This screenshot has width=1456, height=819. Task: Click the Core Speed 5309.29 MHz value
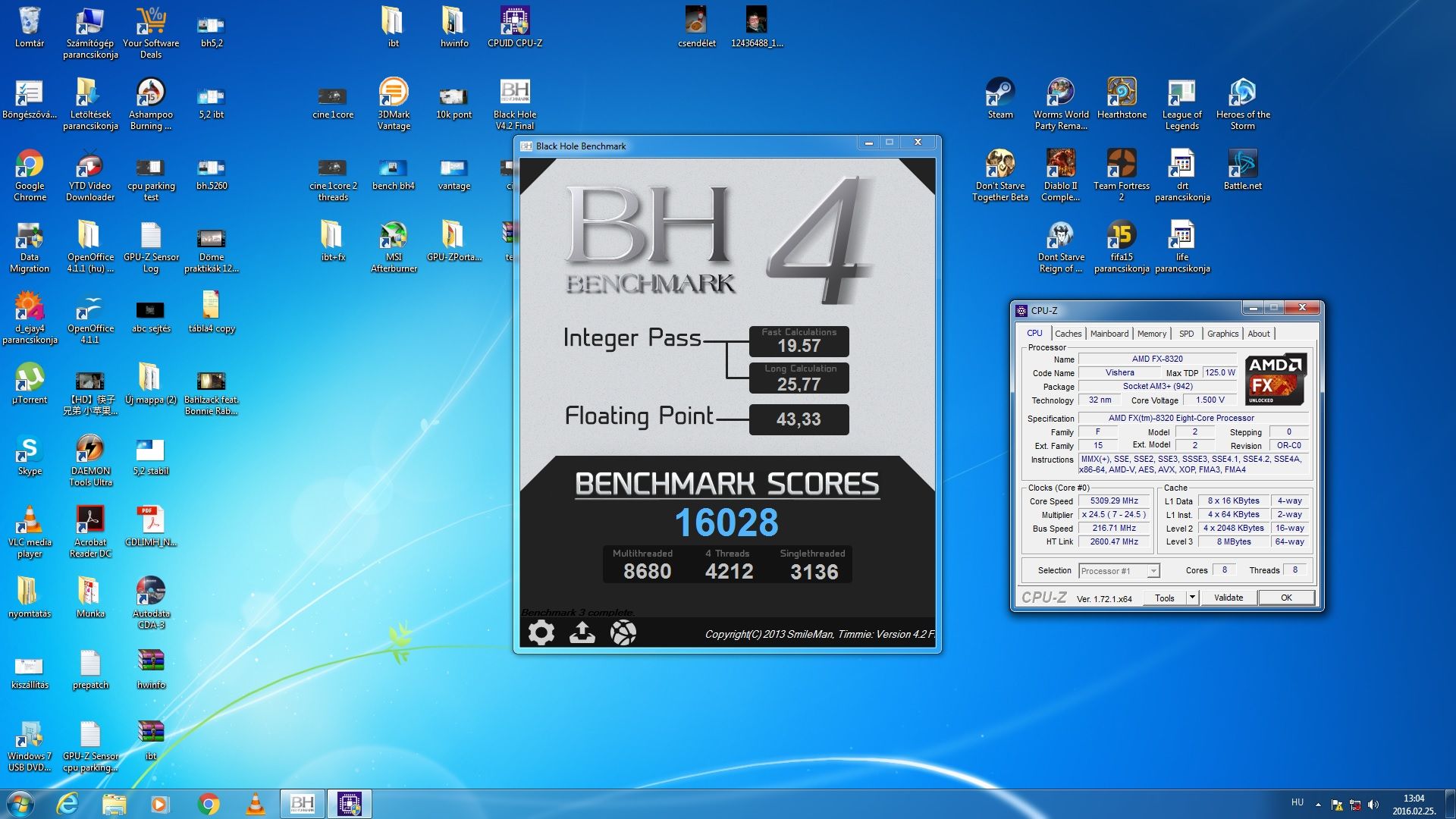coord(1114,500)
